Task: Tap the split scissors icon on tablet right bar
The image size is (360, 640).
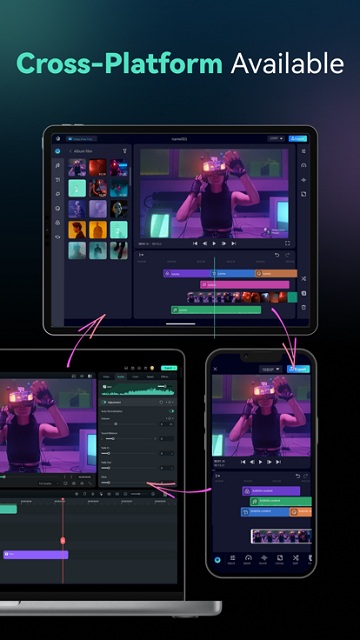Action: (304, 278)
